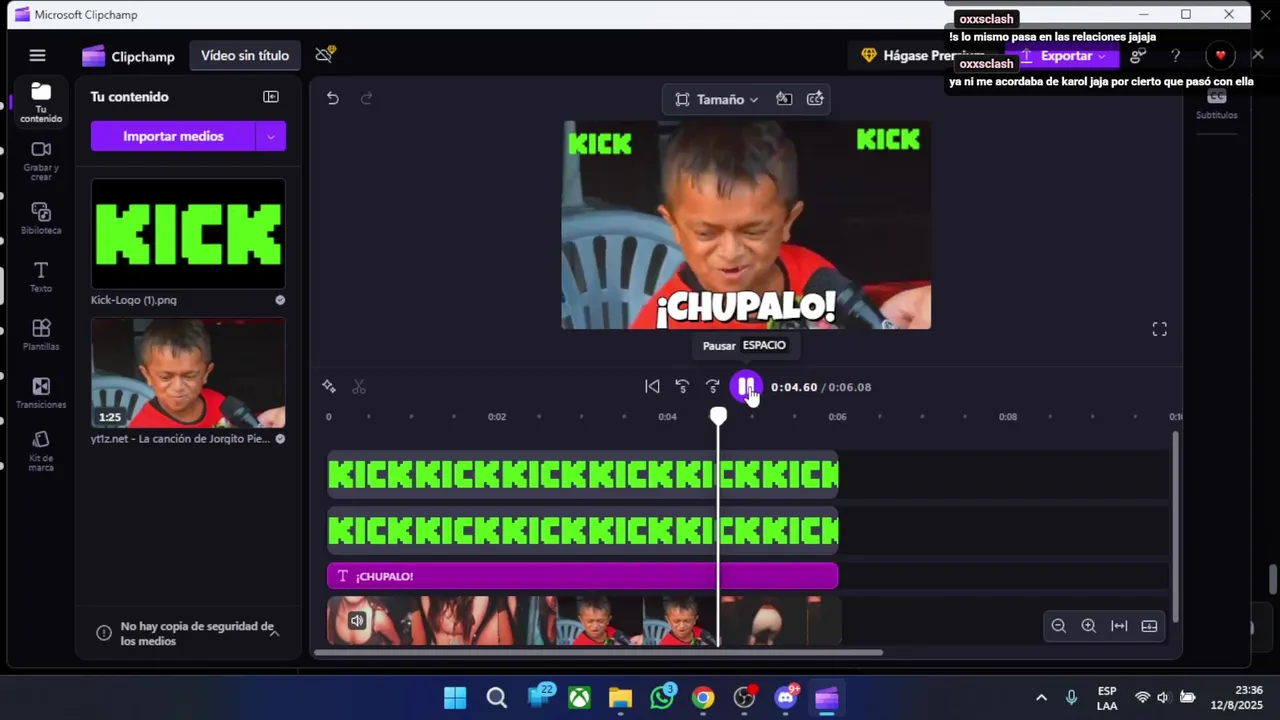Click Importar medios button
The width and height of the screenshot is (1280, 720).
pyautogui.click(x=173, y=136)
